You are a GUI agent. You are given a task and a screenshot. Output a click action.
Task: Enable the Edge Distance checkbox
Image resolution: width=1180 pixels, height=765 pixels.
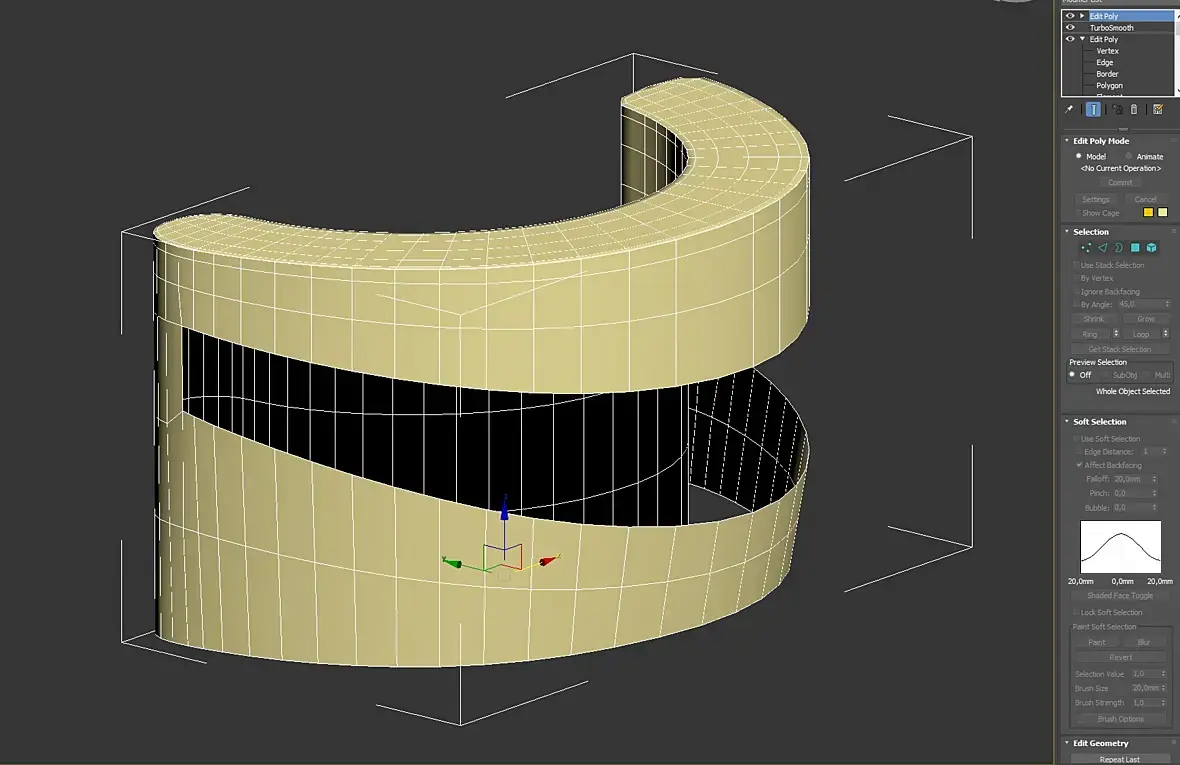pos(1079,452)
